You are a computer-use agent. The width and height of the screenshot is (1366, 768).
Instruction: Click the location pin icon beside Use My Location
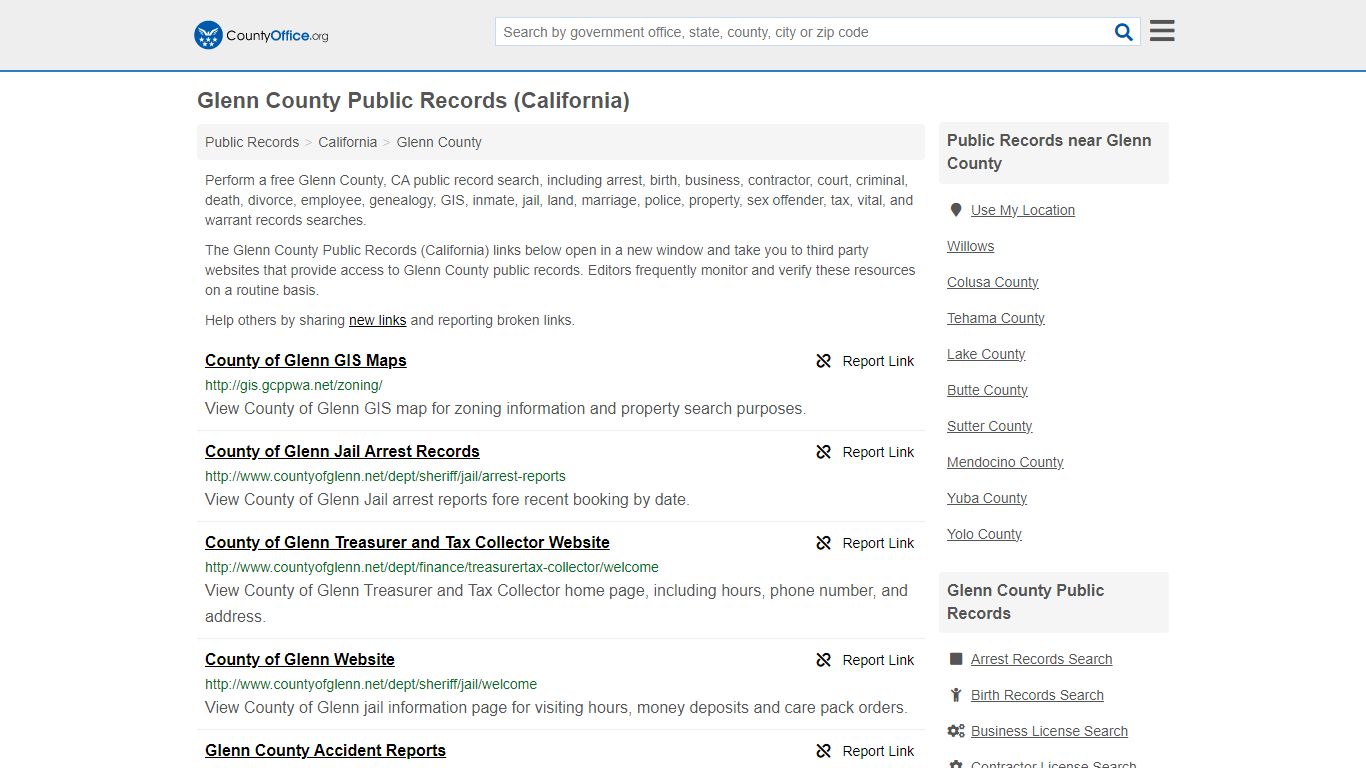[x=956, y=210]
